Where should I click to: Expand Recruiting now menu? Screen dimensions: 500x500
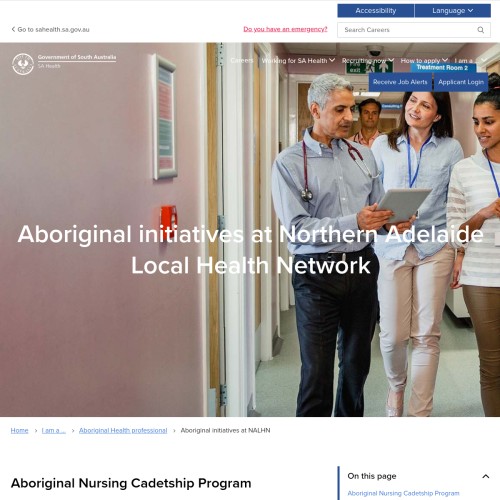click(368, 61)
